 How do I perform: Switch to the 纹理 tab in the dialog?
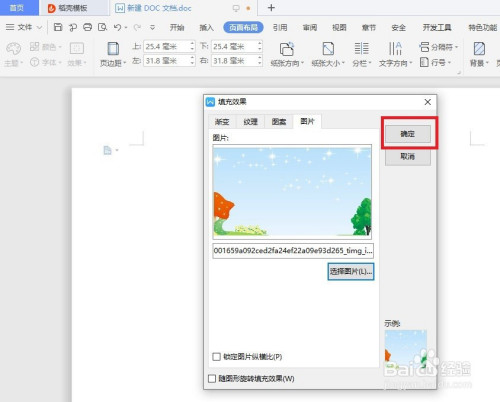click(x=250, y=122)
